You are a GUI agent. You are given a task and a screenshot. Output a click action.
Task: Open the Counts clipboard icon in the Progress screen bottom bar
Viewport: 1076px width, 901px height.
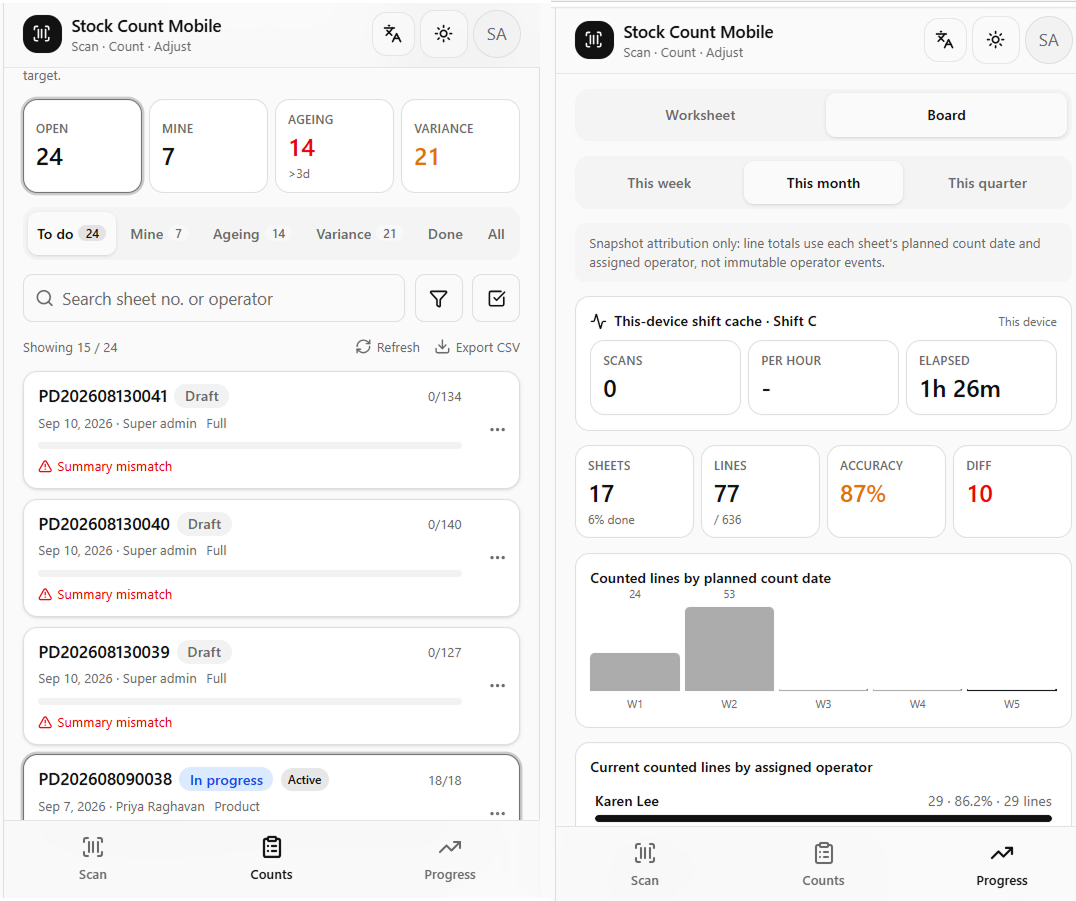click(823, 854)
